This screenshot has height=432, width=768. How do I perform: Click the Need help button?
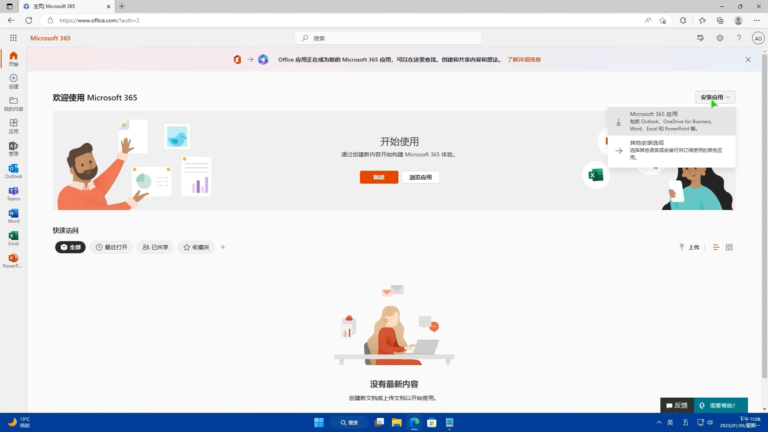tap(720, 406)
